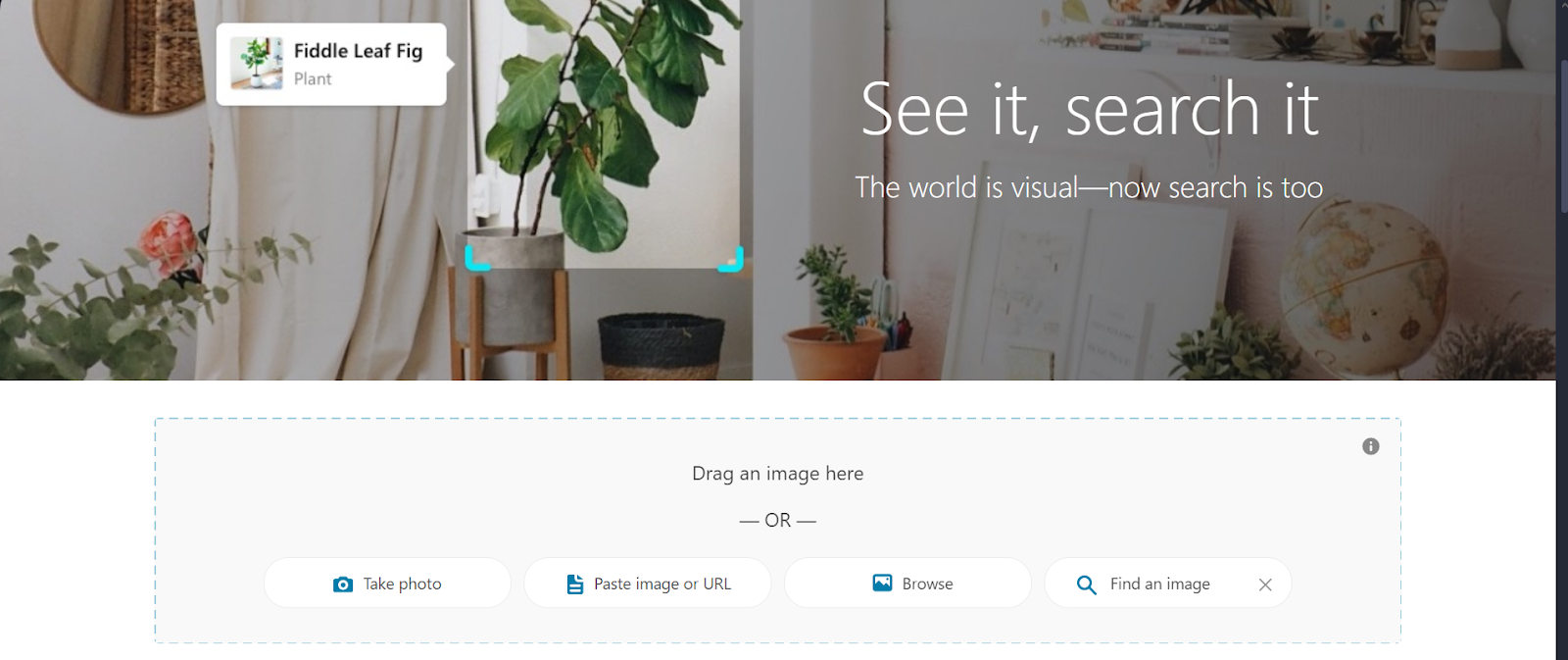Clear the Find an image field with X
The image size is (1568, 660).
1265,584
